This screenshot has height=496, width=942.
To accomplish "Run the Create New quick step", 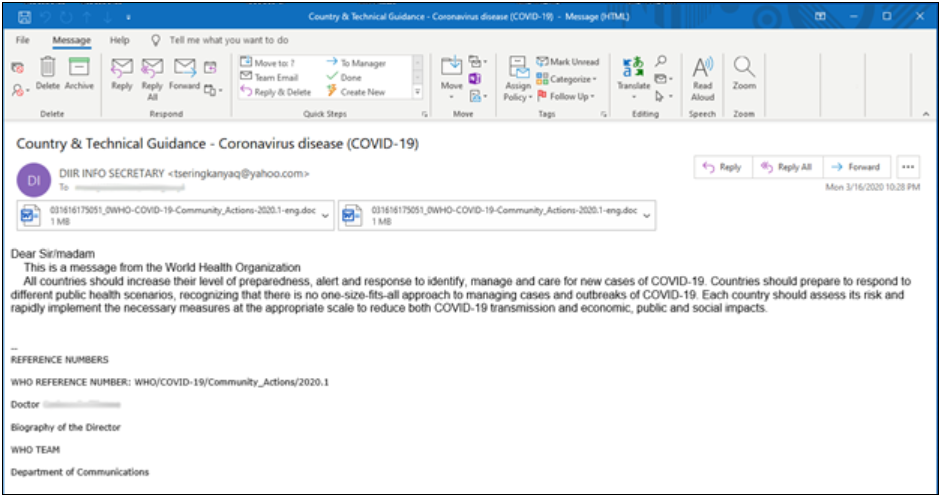I will 356,92.
